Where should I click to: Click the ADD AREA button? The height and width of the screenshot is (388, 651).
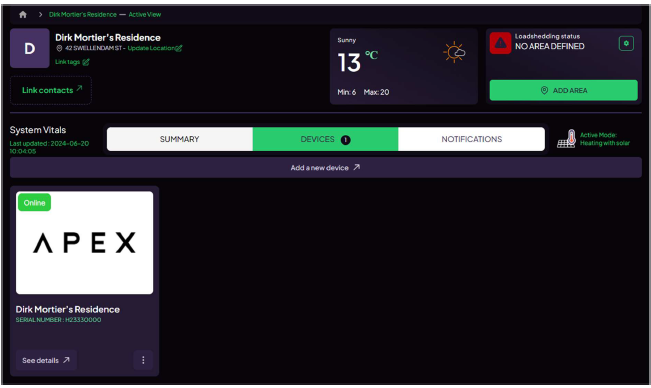[x=563, y=90]
